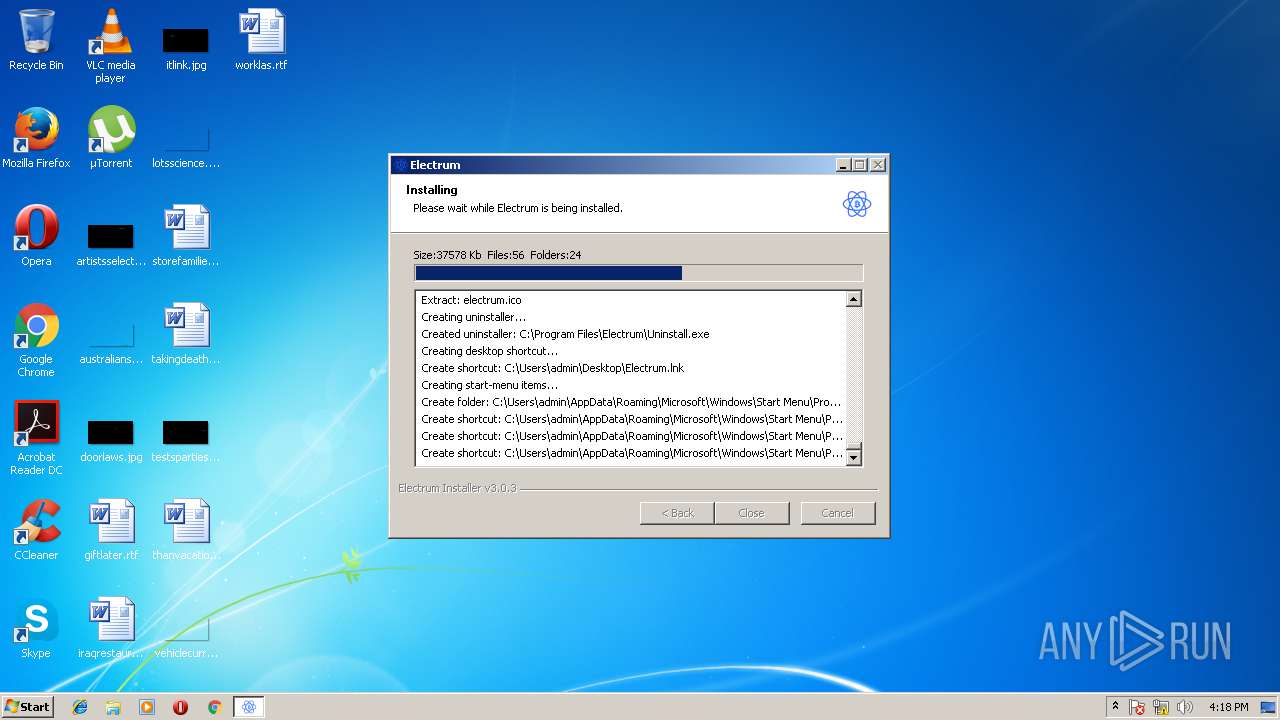Open thanvacatio document on desktop
The image size is (1280, 720).
[x=186, y=530]
